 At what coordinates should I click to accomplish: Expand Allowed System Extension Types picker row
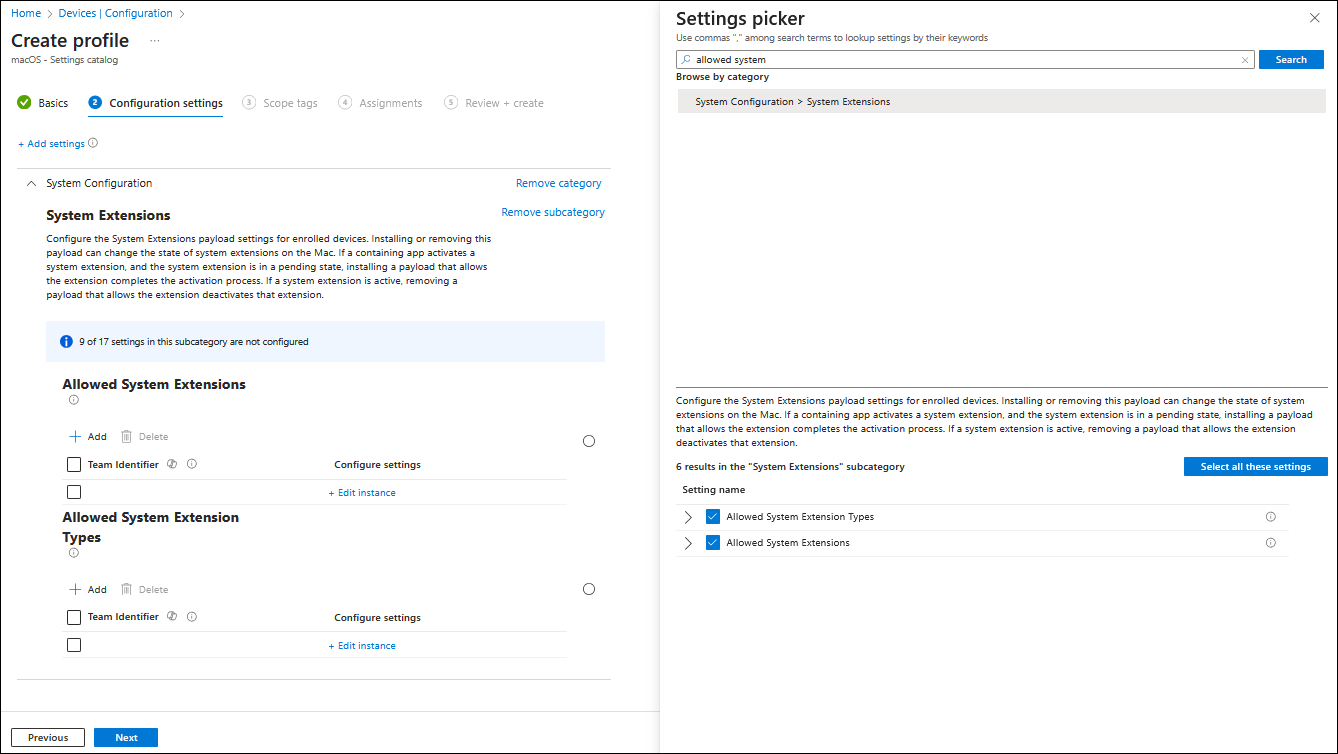688,517
